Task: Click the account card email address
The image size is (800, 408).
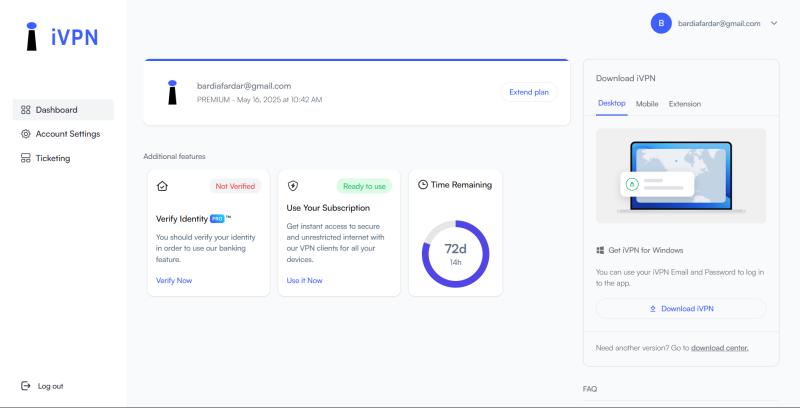Action: [x=244, y=86]
